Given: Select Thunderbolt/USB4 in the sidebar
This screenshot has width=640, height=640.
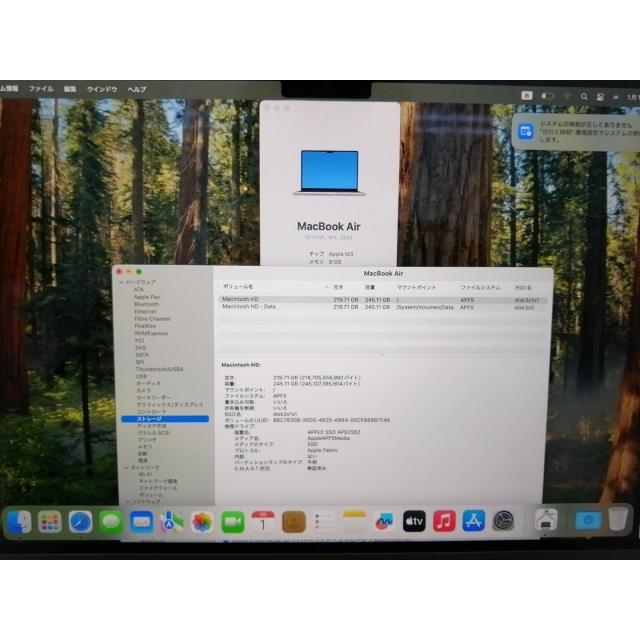Looking at the screenshot, I should (x=159, y=369).
